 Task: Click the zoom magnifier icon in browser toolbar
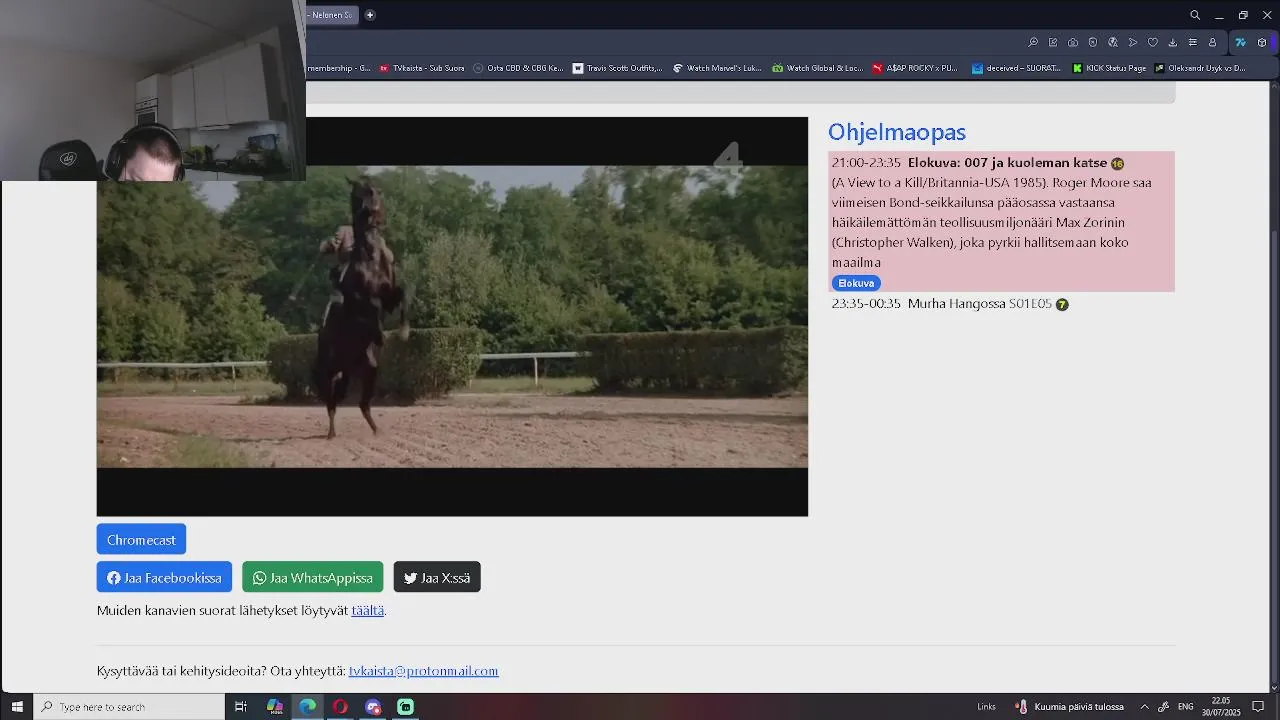coord(1033,43)
